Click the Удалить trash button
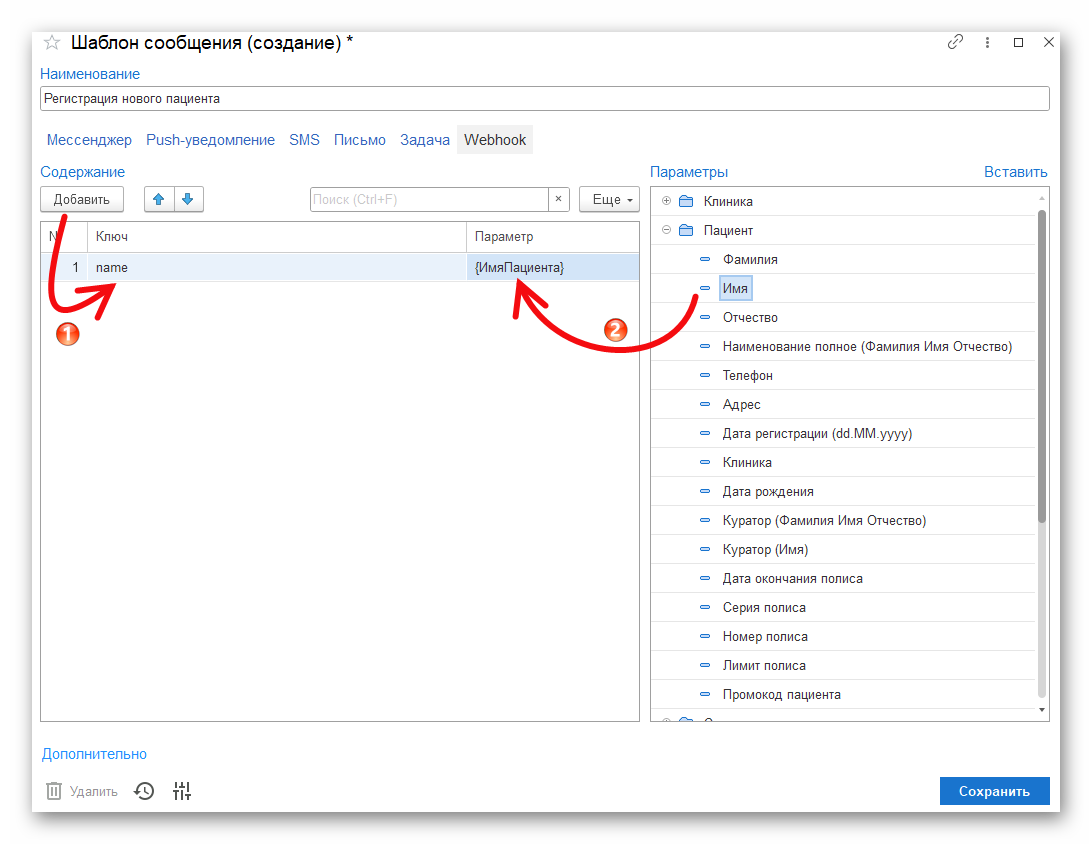Image resolution: width=1092 pixels, height=844 pixels. tap(82, 791)
